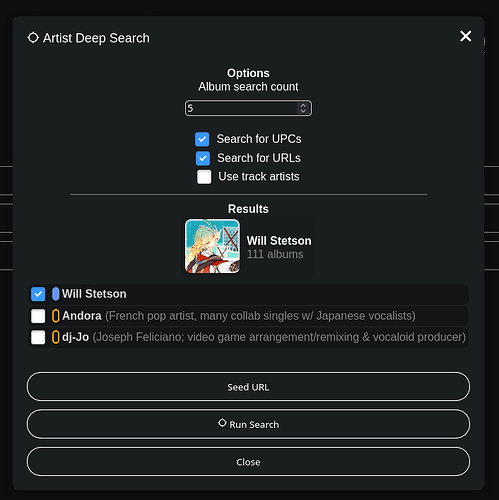Viewport: 499px width, 500px height.
Task: Click the Seed URL button
Action: tap(248, 387)
